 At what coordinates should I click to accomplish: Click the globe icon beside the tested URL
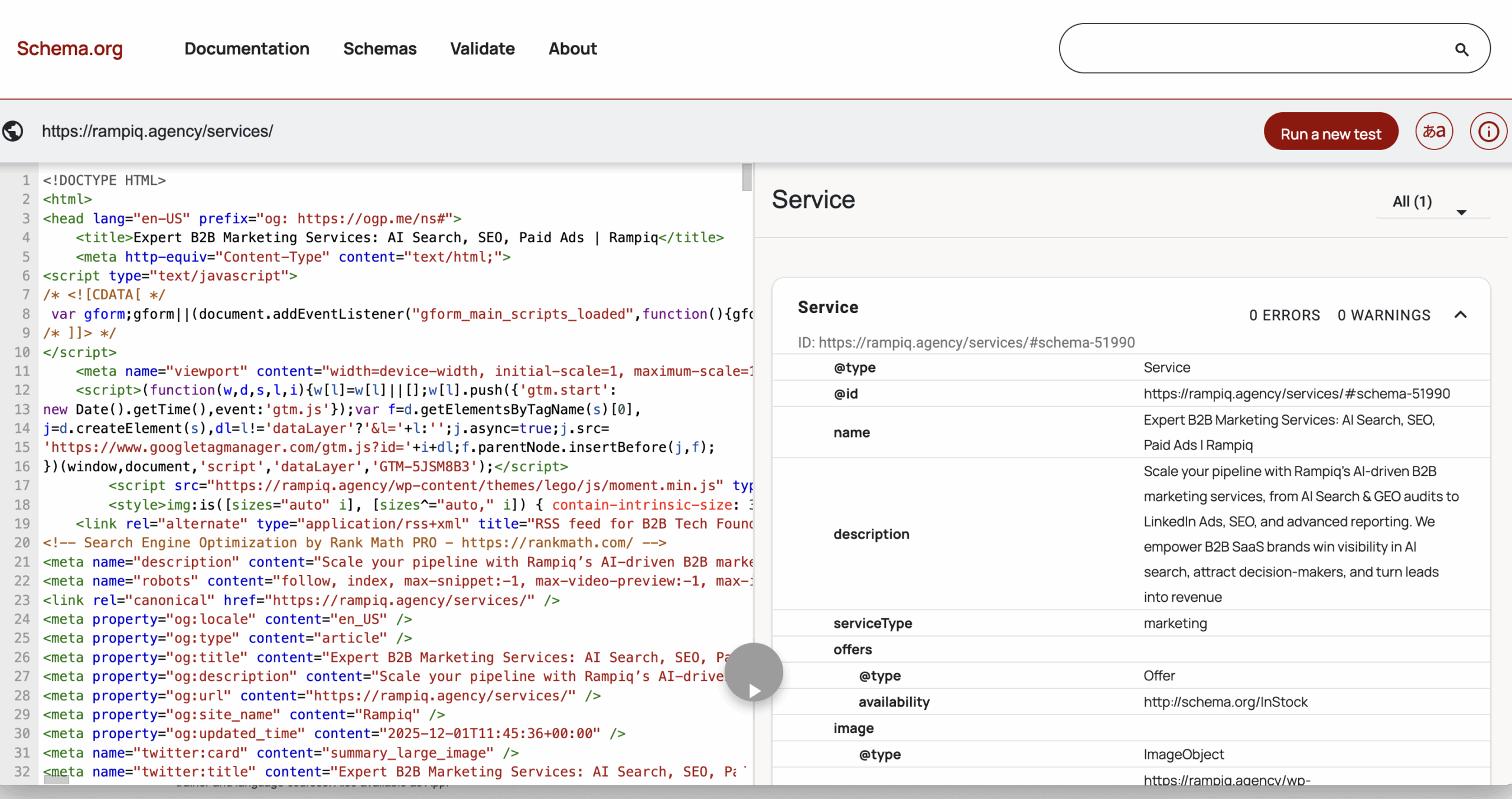(13, 131)
